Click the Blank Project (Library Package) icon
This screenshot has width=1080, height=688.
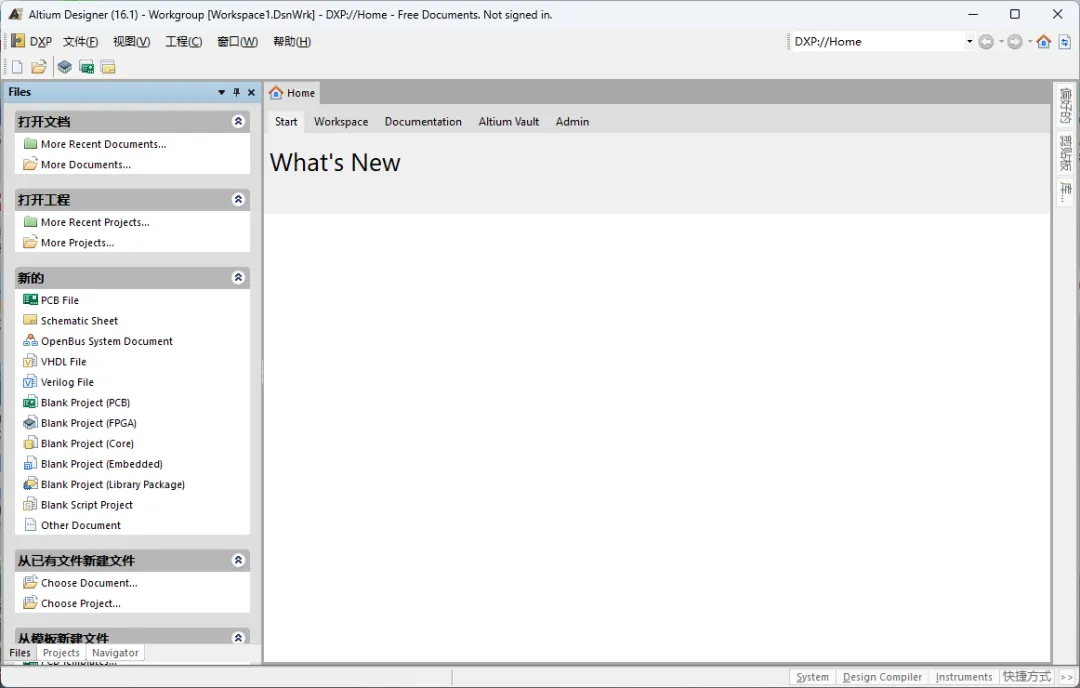click(x=30, y=484)
